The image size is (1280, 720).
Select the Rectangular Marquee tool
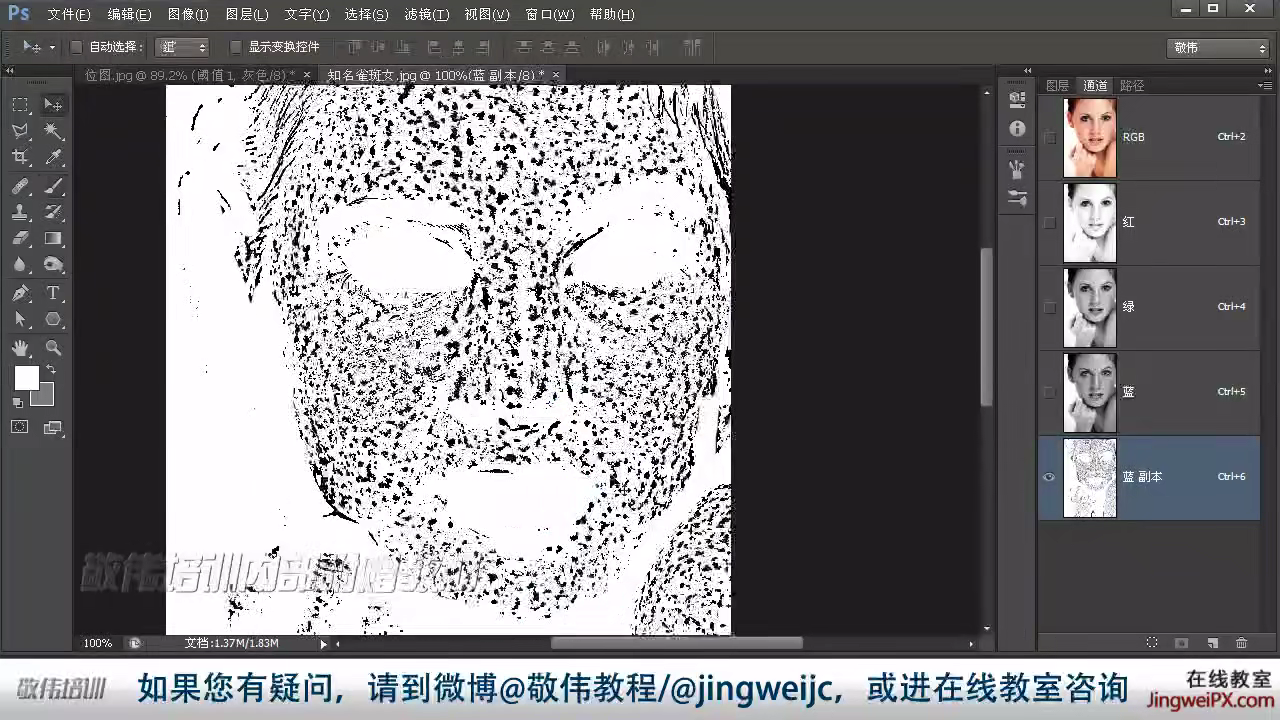click(x=20, y=105)
